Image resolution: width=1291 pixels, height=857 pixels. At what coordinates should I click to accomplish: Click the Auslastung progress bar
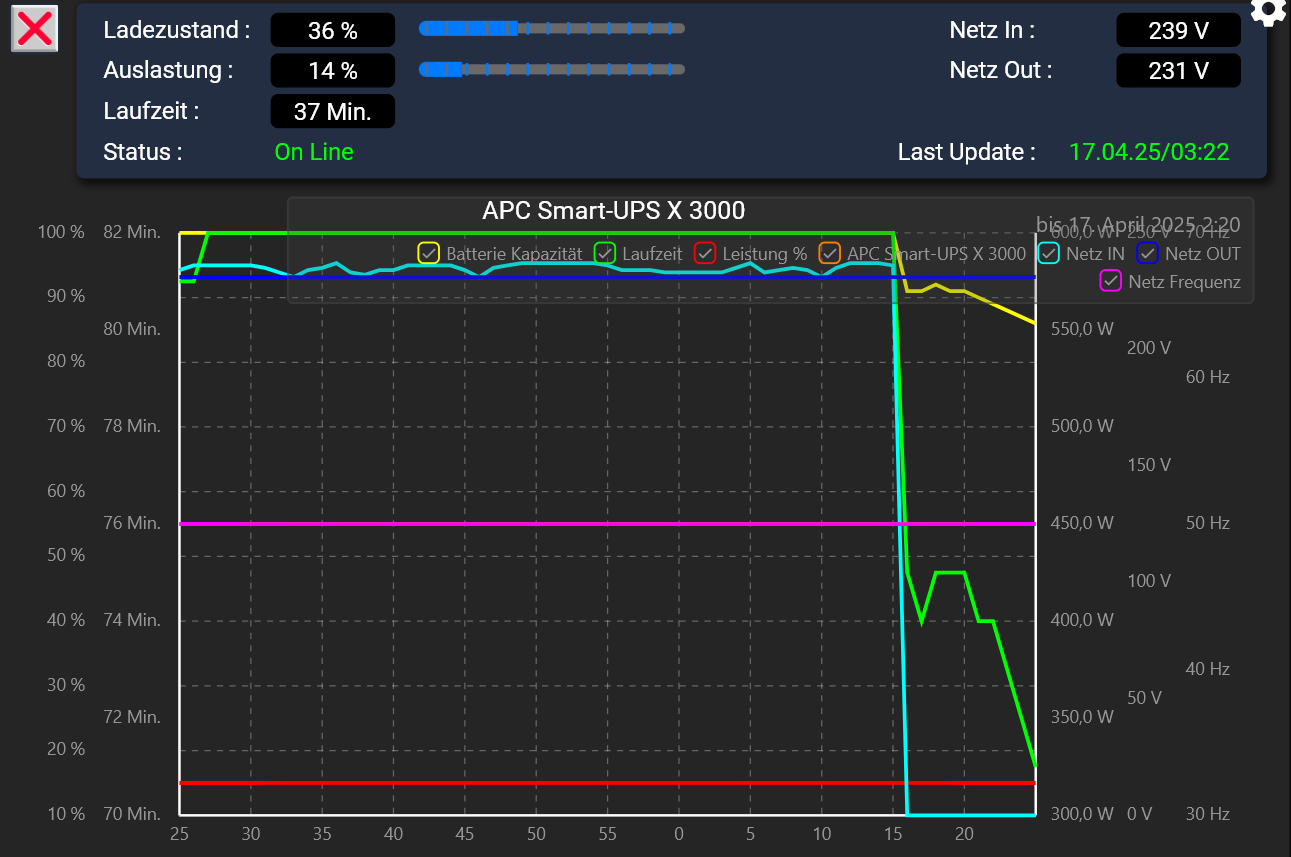(552, 69)
